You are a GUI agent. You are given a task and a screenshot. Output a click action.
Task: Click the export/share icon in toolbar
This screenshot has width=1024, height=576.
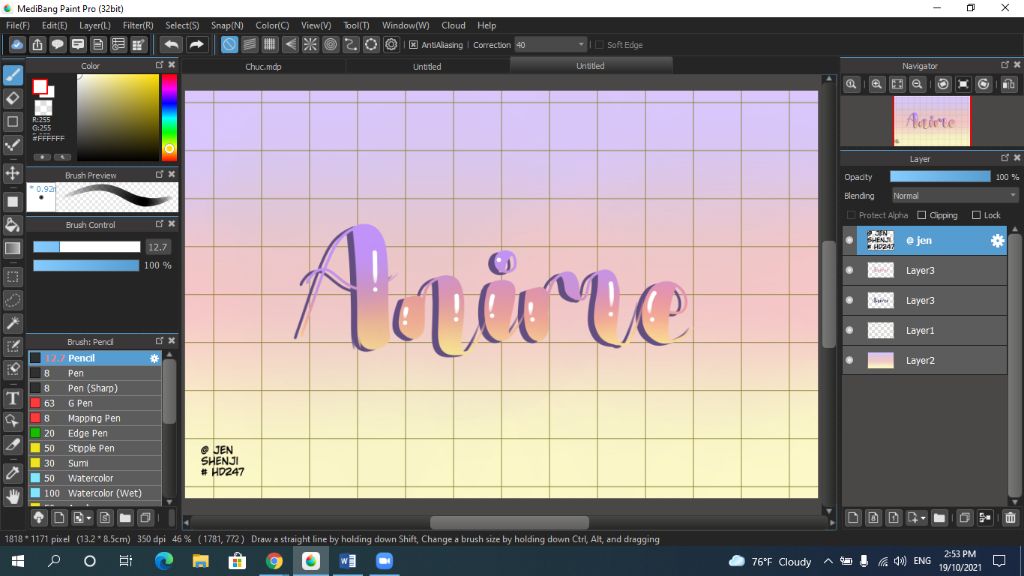pyautogui.click(x=37, y=44)
